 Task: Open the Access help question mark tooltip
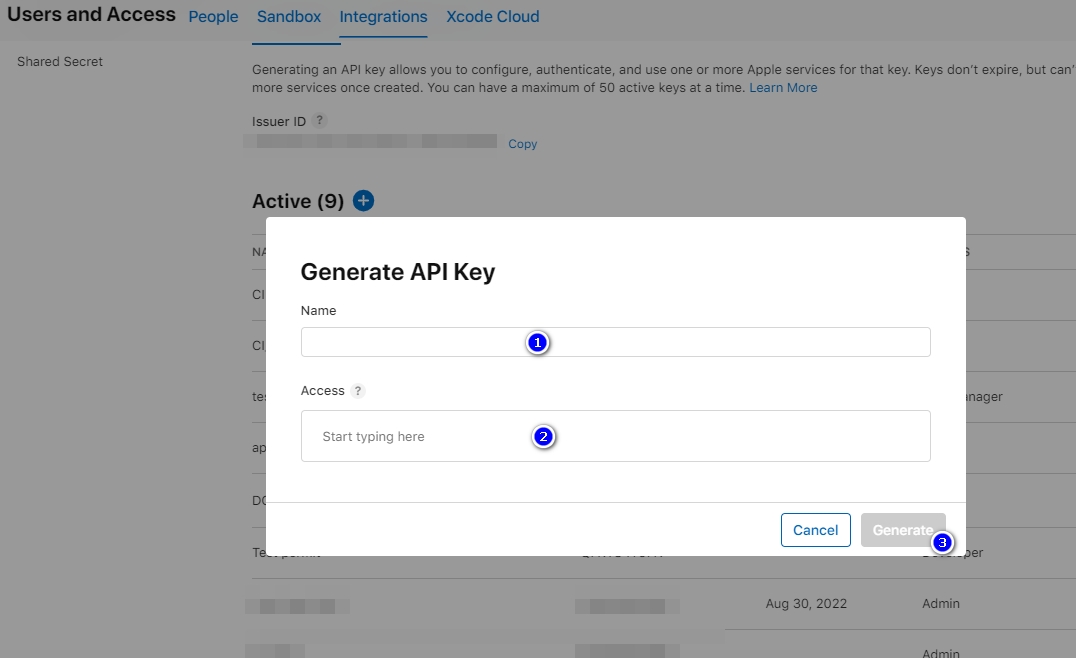(x=358, y=391)
